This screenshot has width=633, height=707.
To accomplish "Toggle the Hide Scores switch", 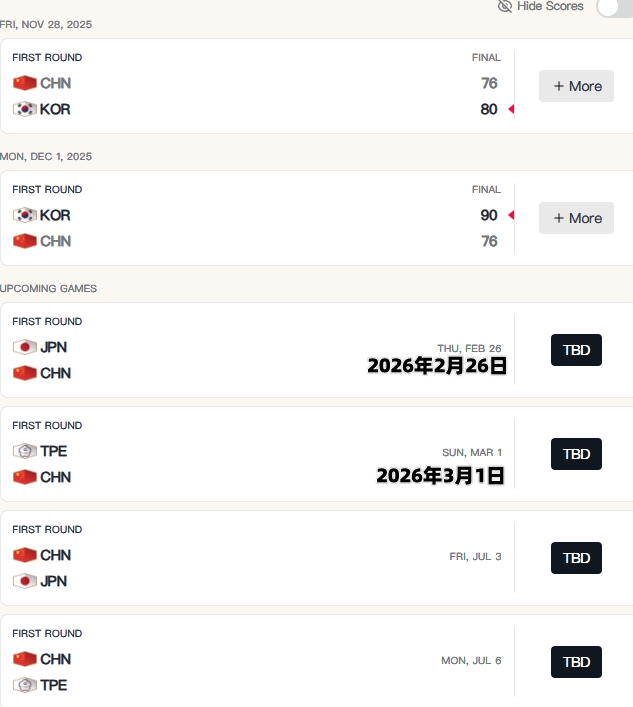I will point(614,8).
